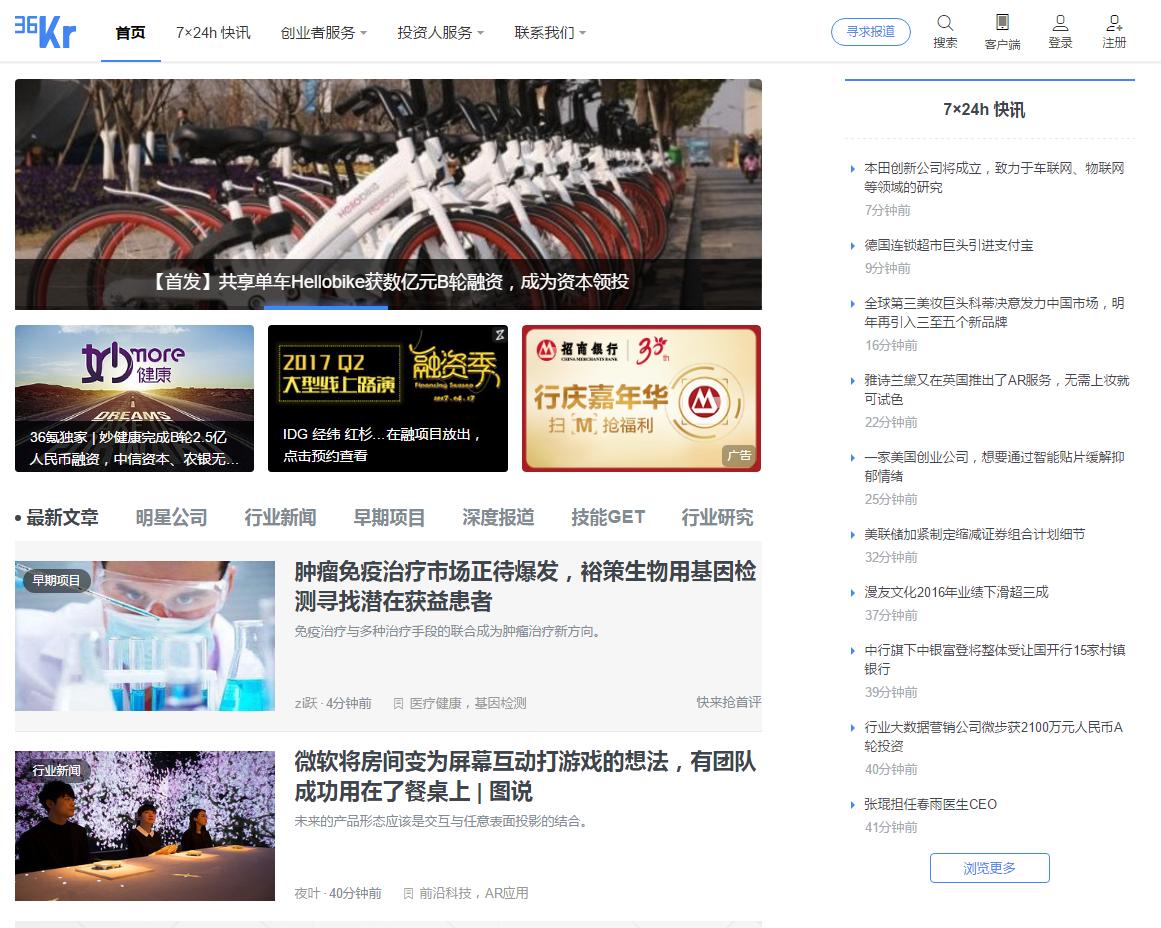Click the 登录 login person icon
Image resolution: width=1161 pixels, height=928 pixels.
point(1059,22)
